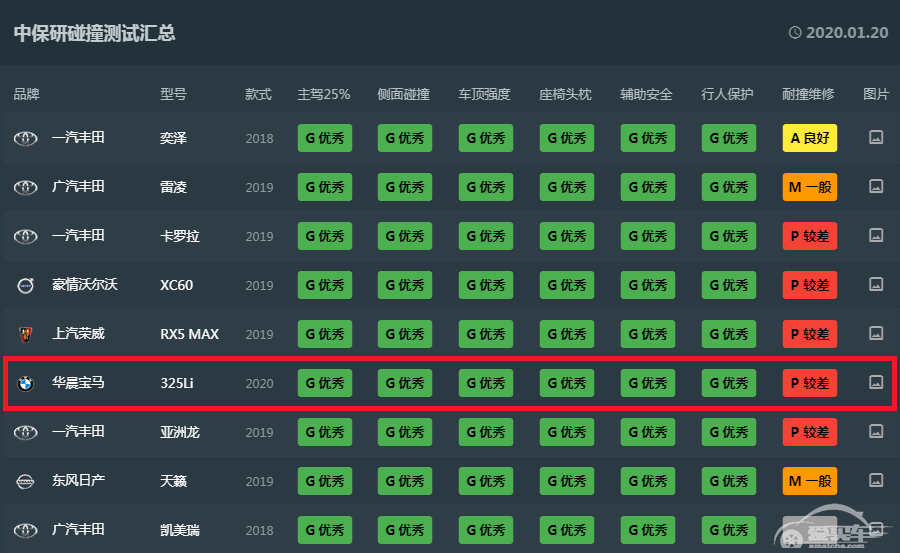Open image icon for 天籁 row
Screen dimensions: 900x553
click(876, 480)
